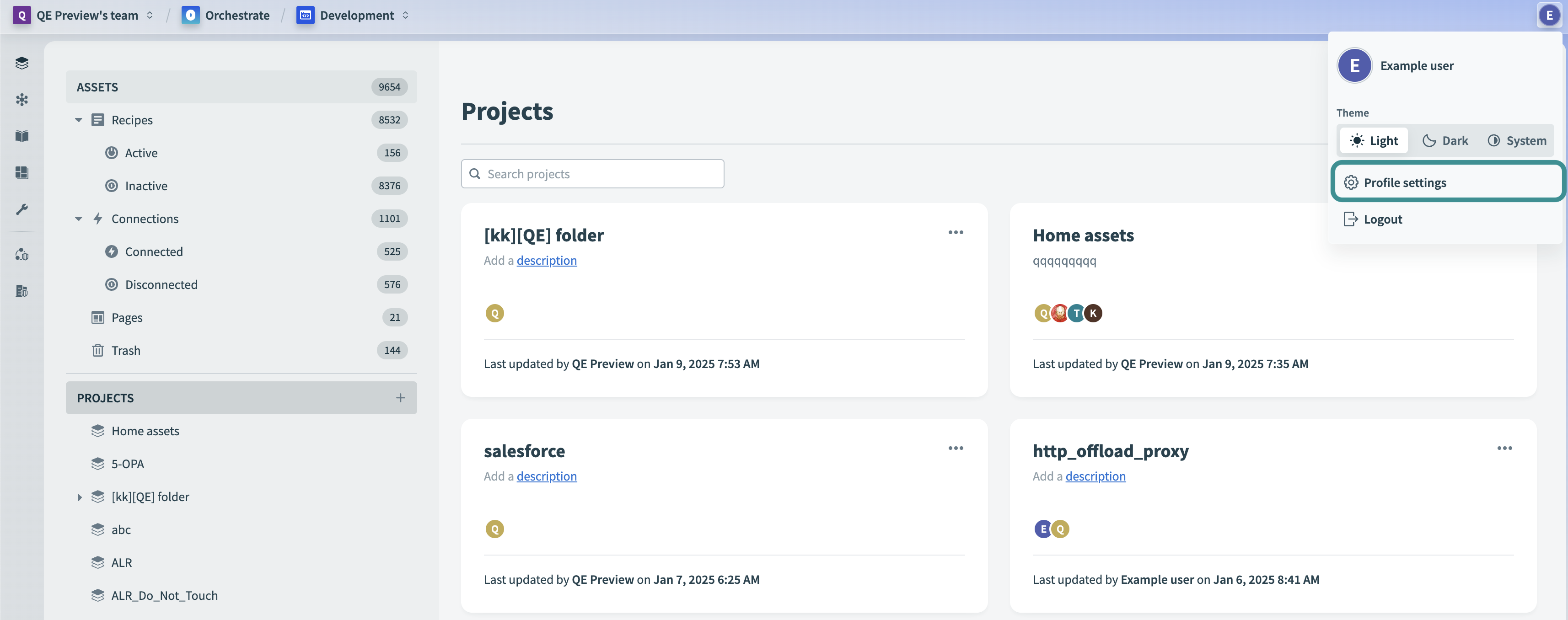Switch theme to Dark
This screenshot has width=1568, height=620.
(1445, 140)
